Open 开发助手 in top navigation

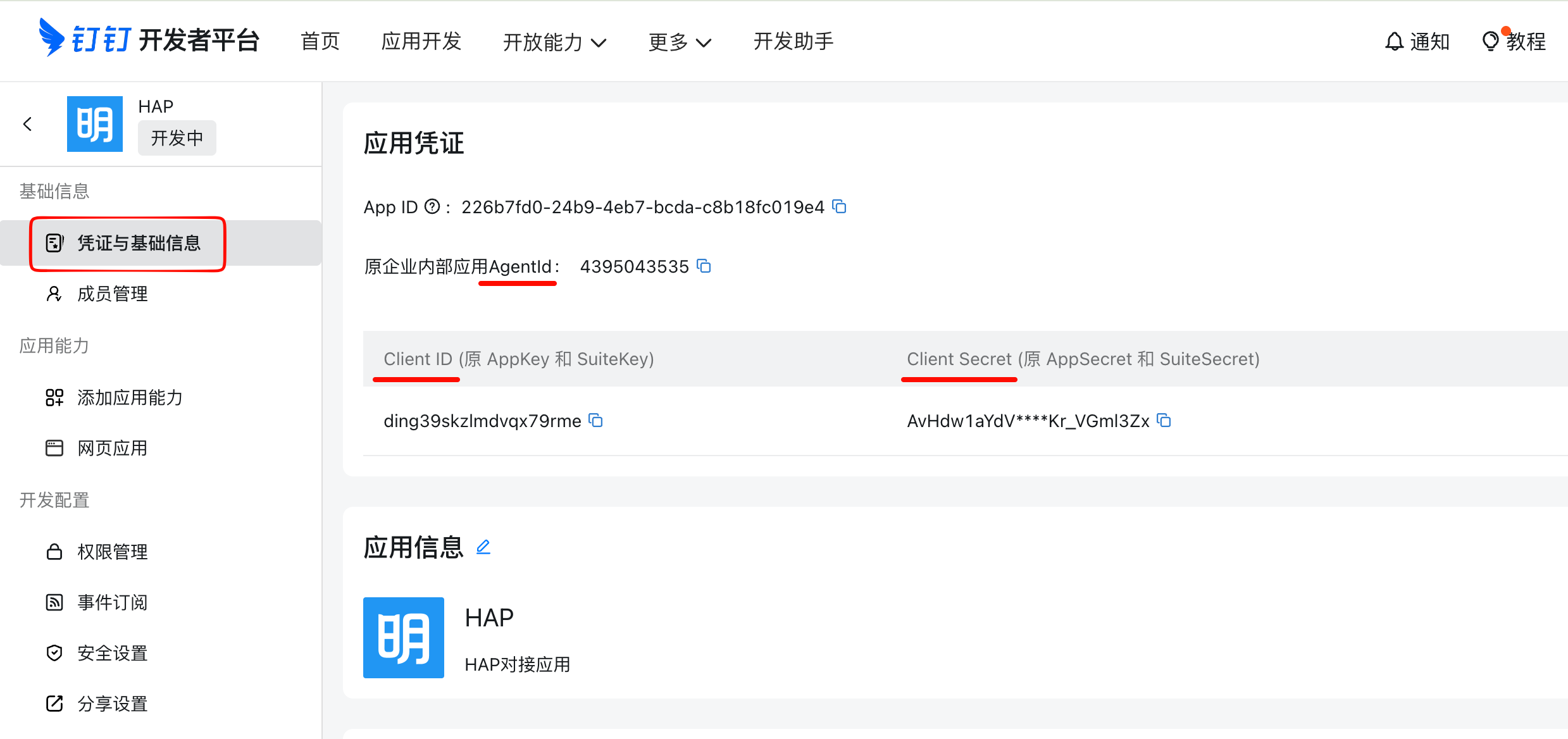(793, 42)
